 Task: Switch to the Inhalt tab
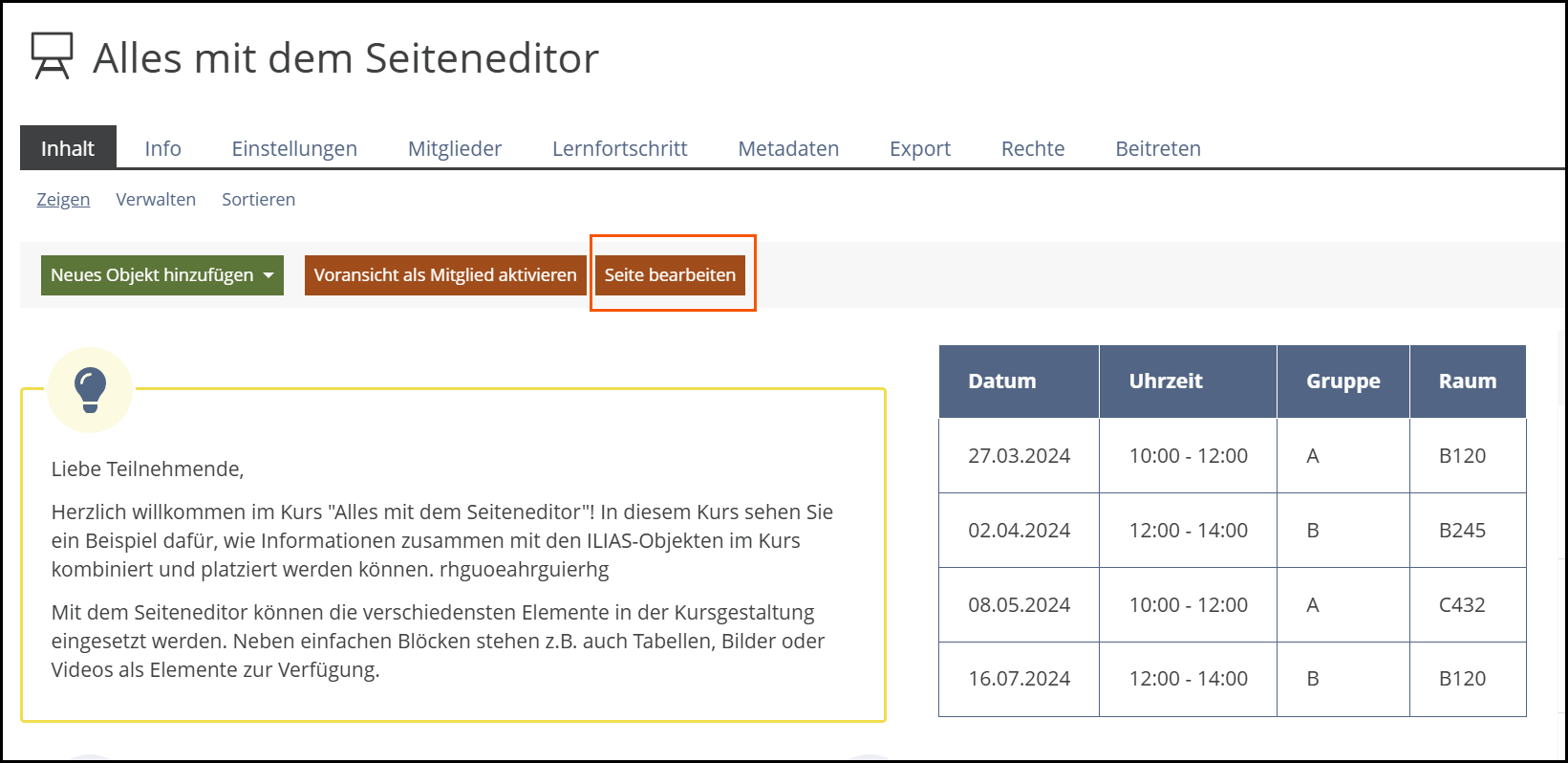pyautogui.click(x=68, y=148)
